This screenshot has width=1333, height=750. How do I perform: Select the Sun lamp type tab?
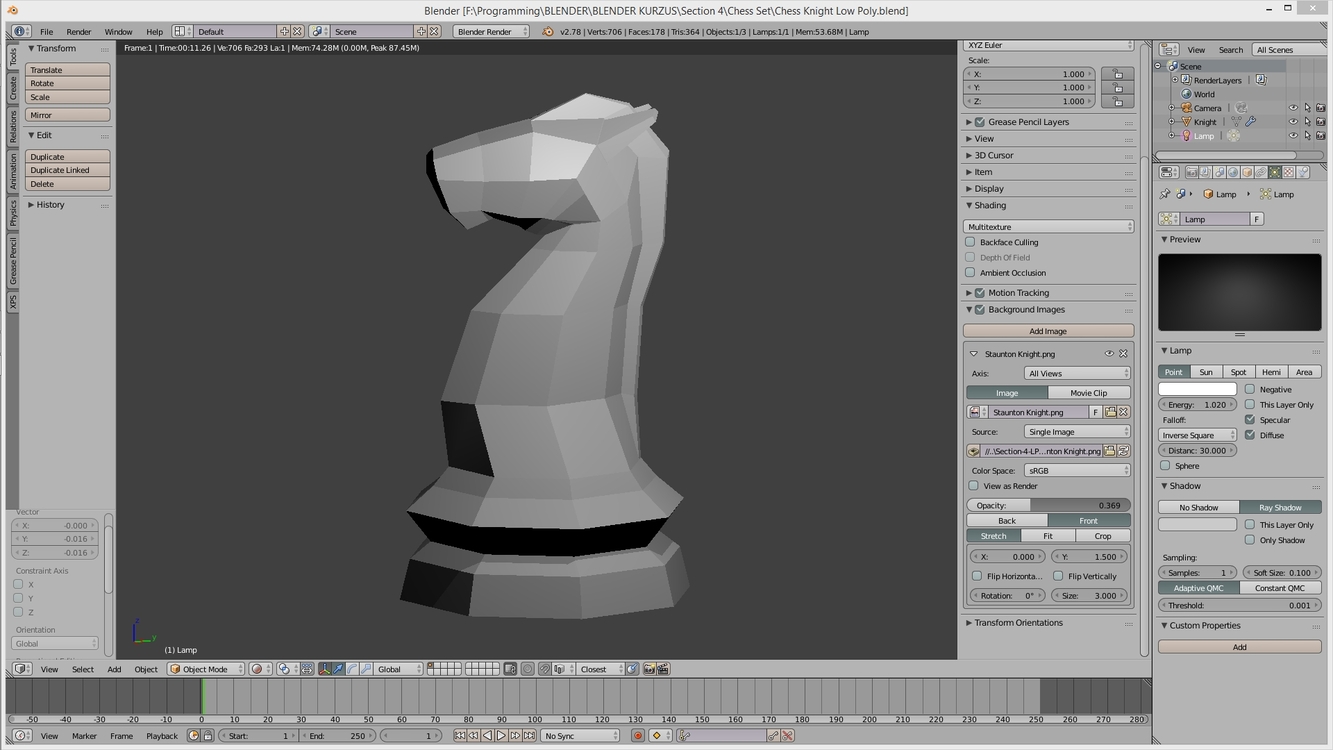tap(1206, 371)
